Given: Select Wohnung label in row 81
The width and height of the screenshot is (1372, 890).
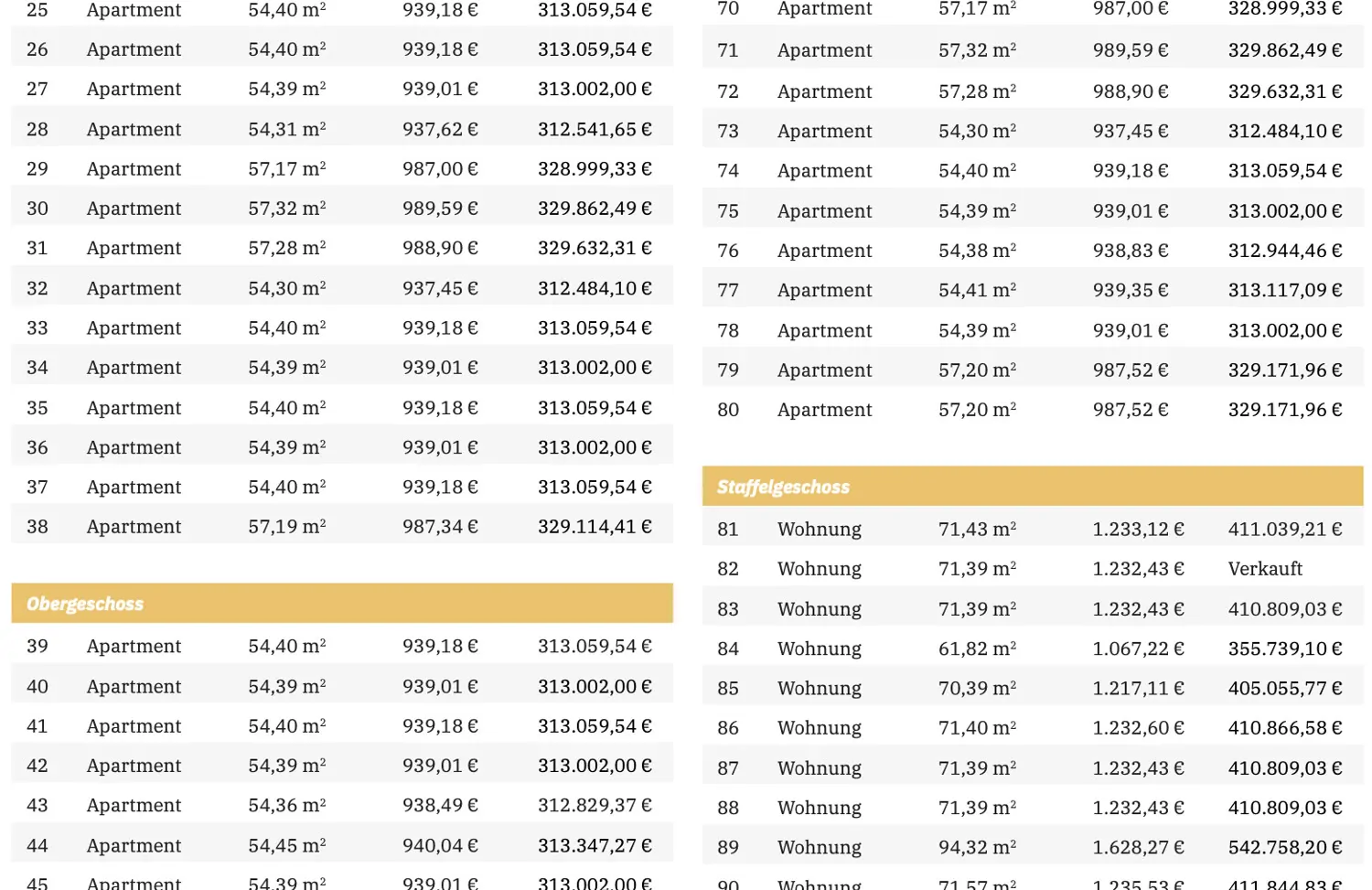Looking at the screenshot, I should pos(819,529).
